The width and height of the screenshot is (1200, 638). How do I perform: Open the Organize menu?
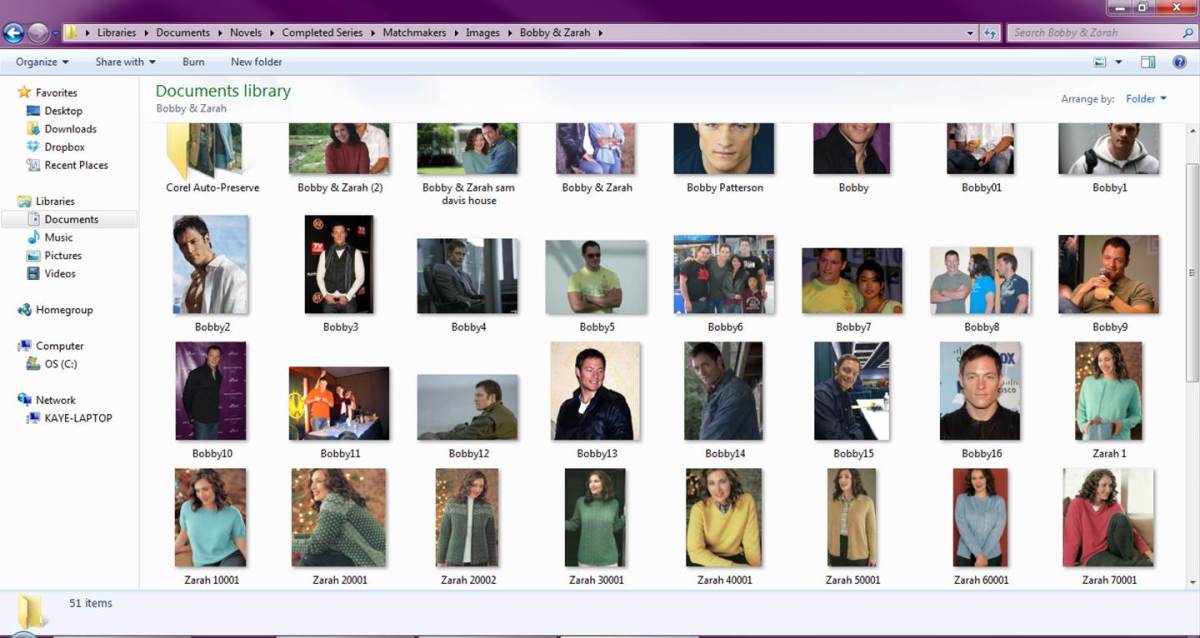(x=42, y=62)
